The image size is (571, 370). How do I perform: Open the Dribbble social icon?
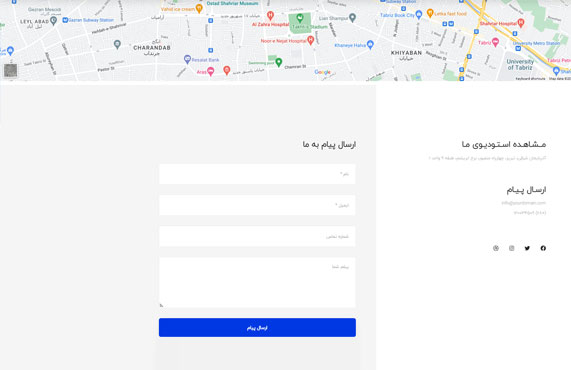point(496,248)
